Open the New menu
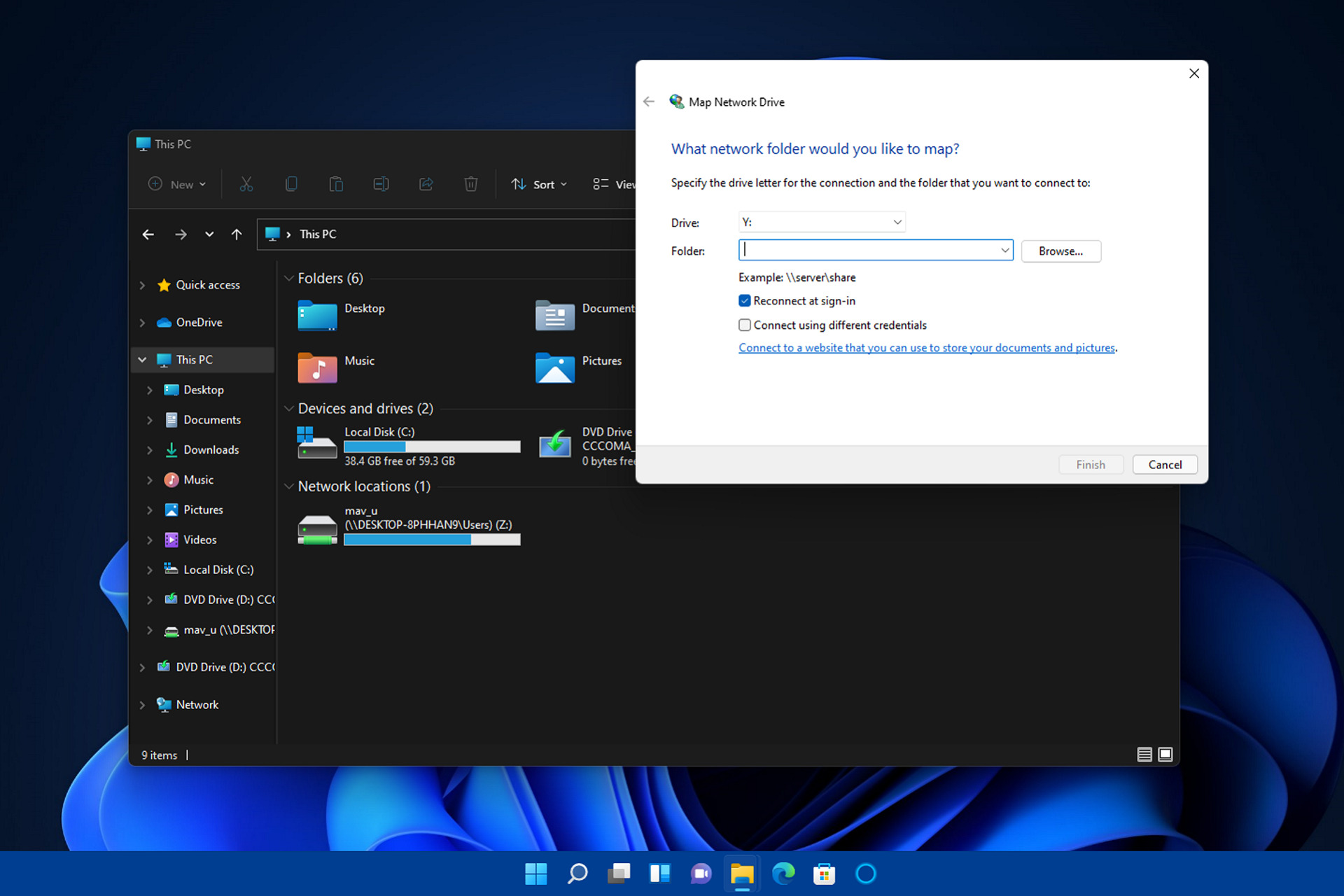The width and height of the screenshot is (1344, 896). click(x=177, y=184)
